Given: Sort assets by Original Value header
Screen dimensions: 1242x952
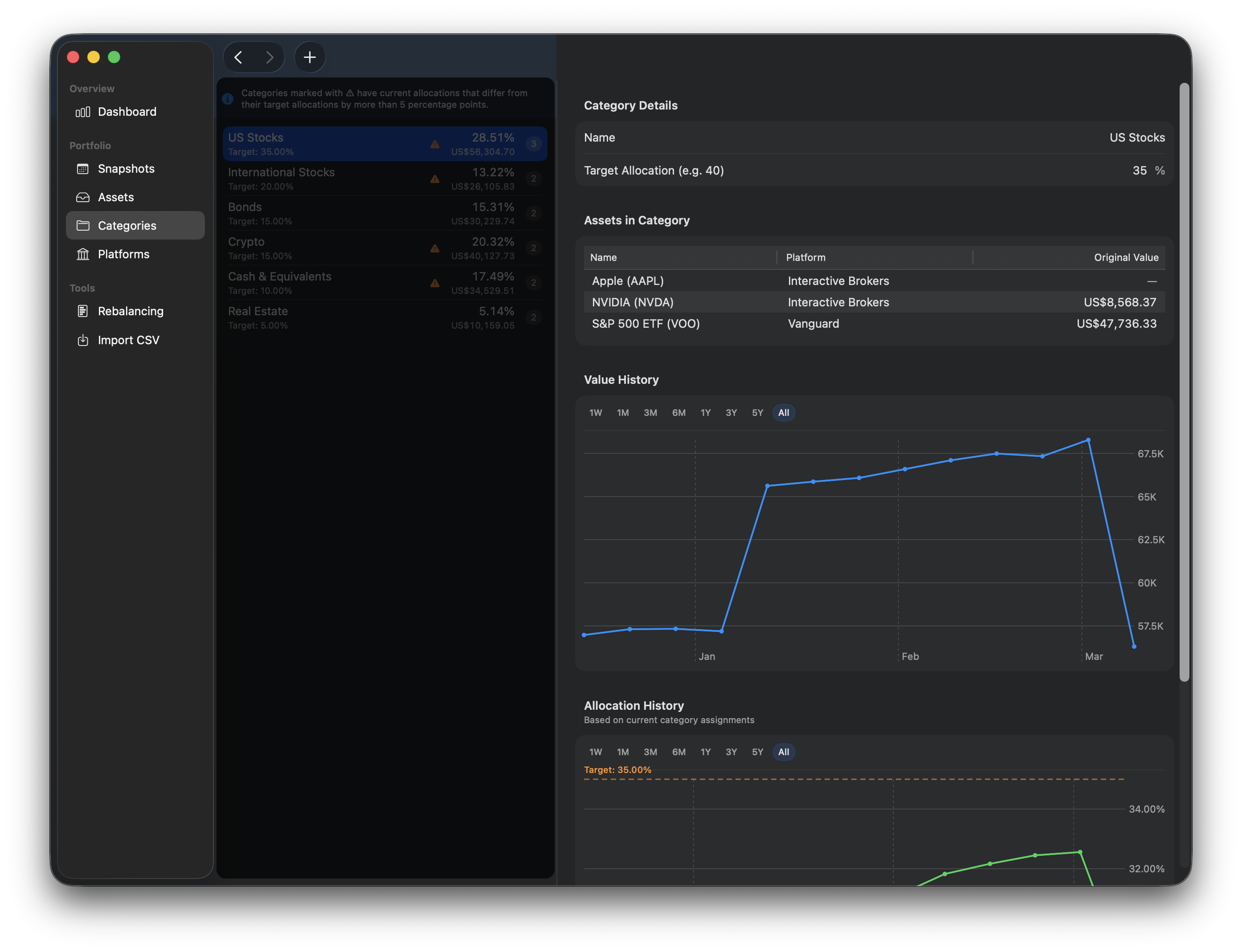Looking at the screenshot, I should click(1126, 257).
